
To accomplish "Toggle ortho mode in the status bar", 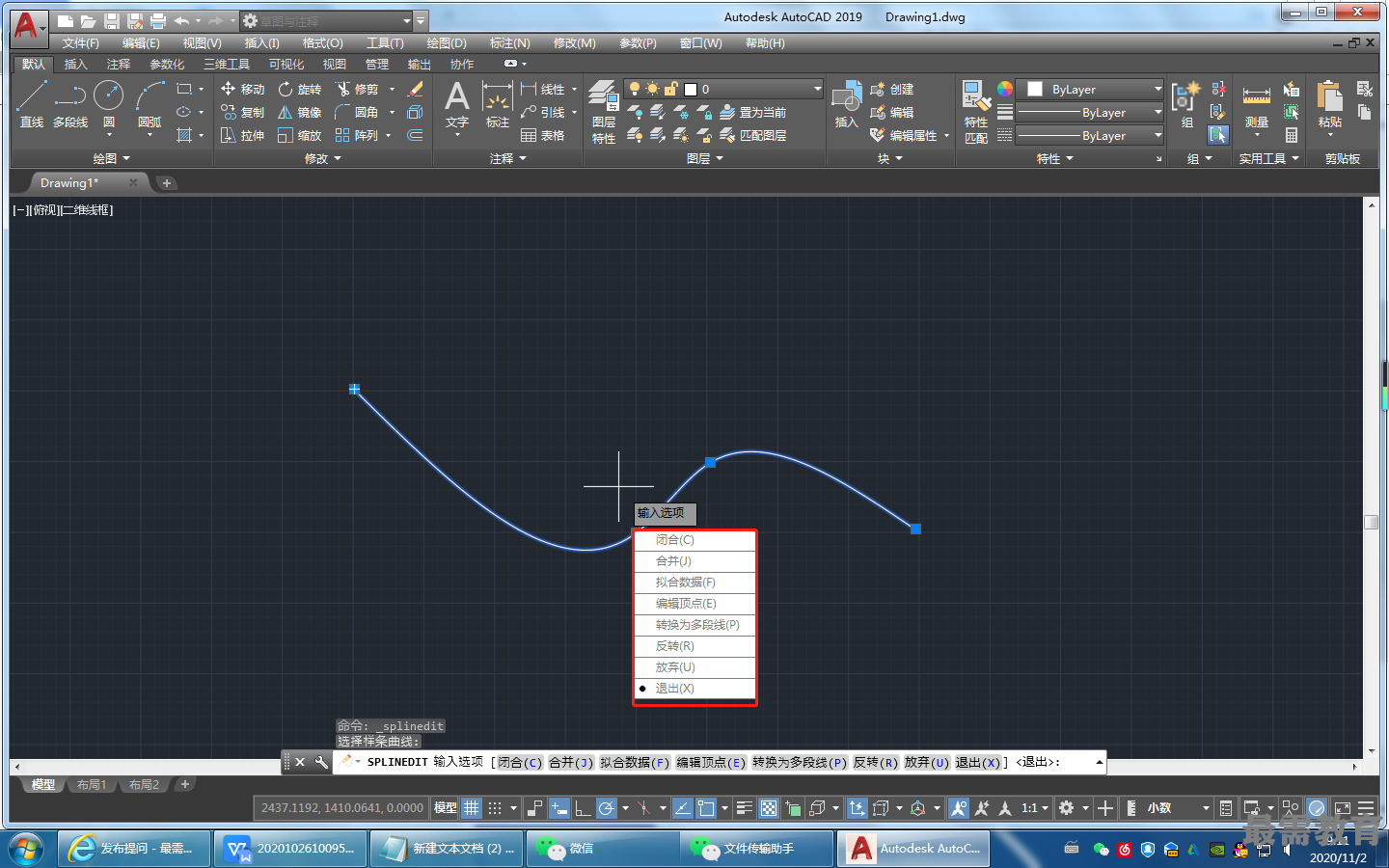I will coord(583,808).
